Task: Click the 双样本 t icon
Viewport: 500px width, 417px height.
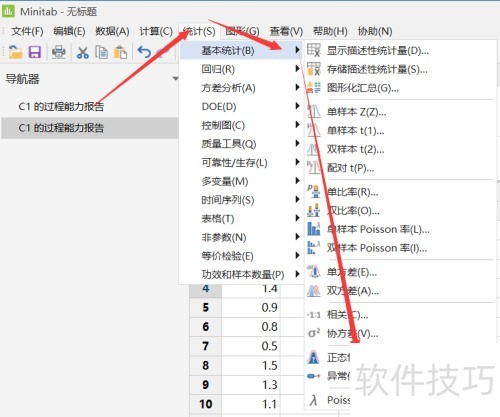Action: pyautogui.click(x=313, y=149)
